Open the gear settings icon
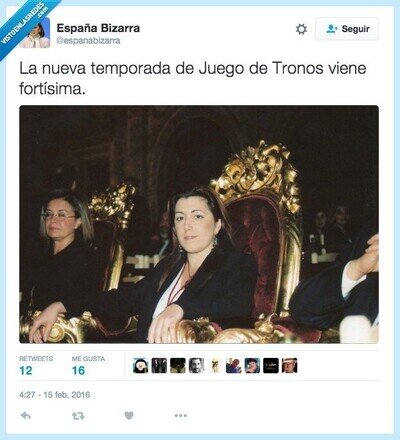The image size is (400, 440). click(x=301, y=29)
